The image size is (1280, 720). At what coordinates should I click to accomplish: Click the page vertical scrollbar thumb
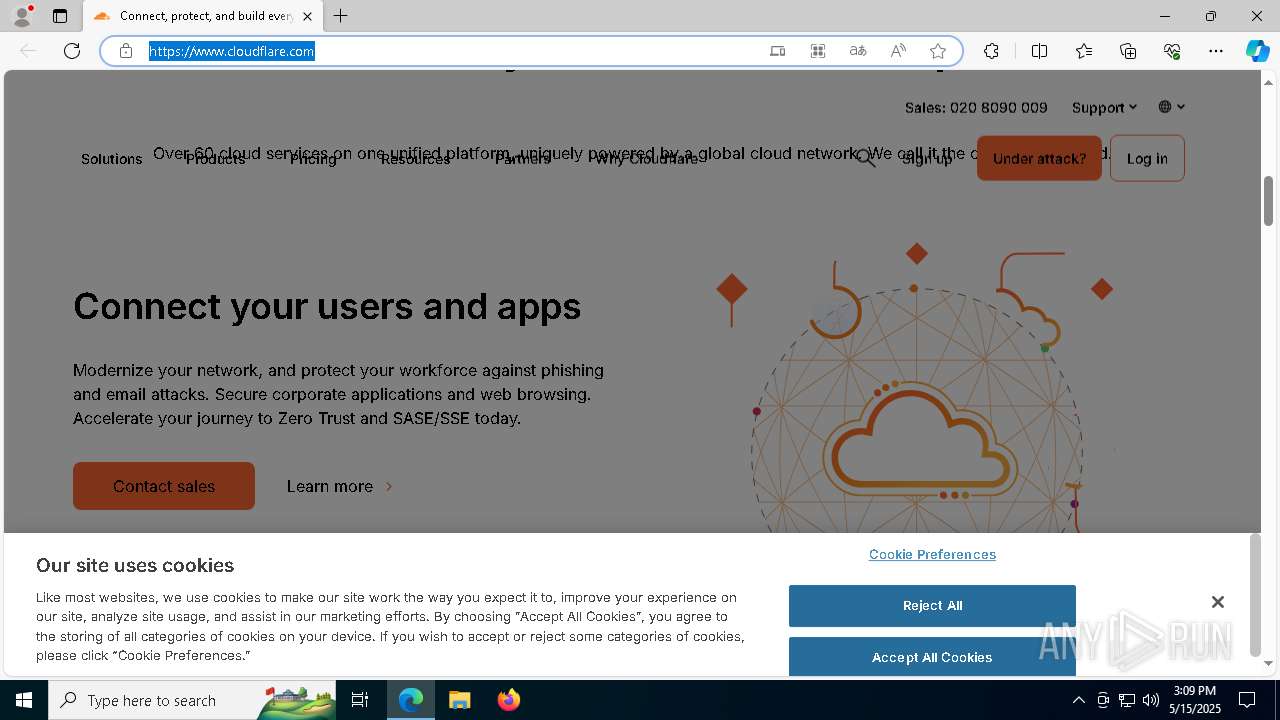1269,200
